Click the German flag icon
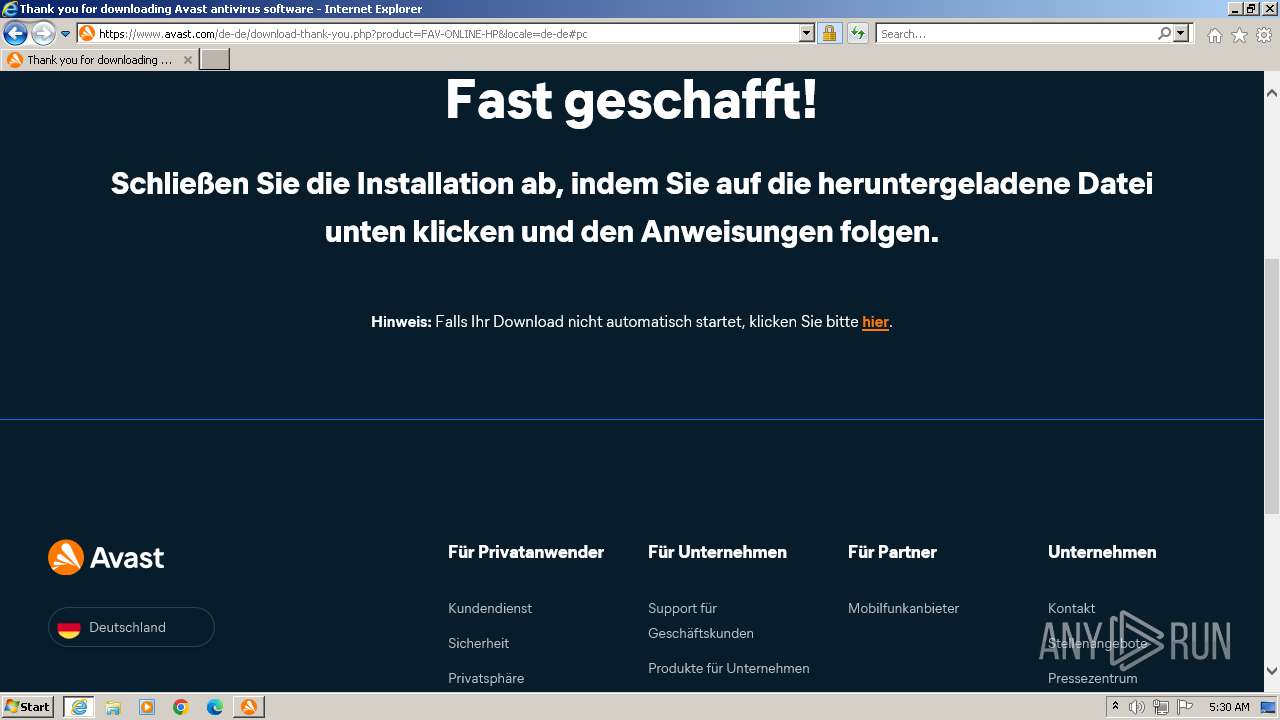The height and width of the screenshot is (720, 1280). point(69,628)
